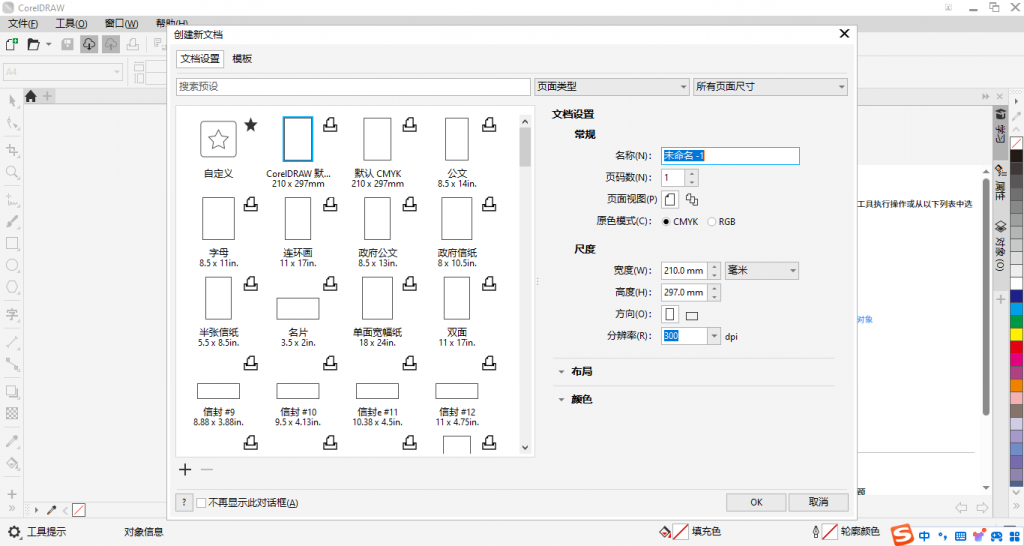Open the 页面类型 dropdown
The height and width of the screenshot is (546, 1024).
click(x=611, y=86)
